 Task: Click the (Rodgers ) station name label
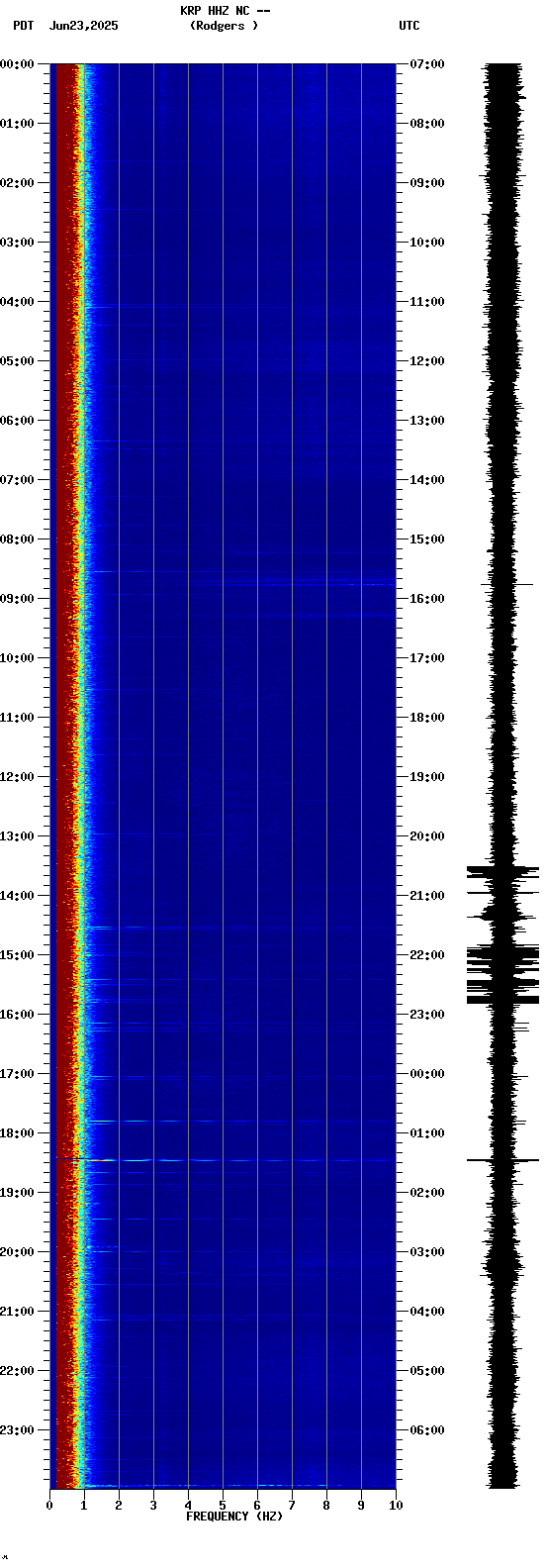224,26
